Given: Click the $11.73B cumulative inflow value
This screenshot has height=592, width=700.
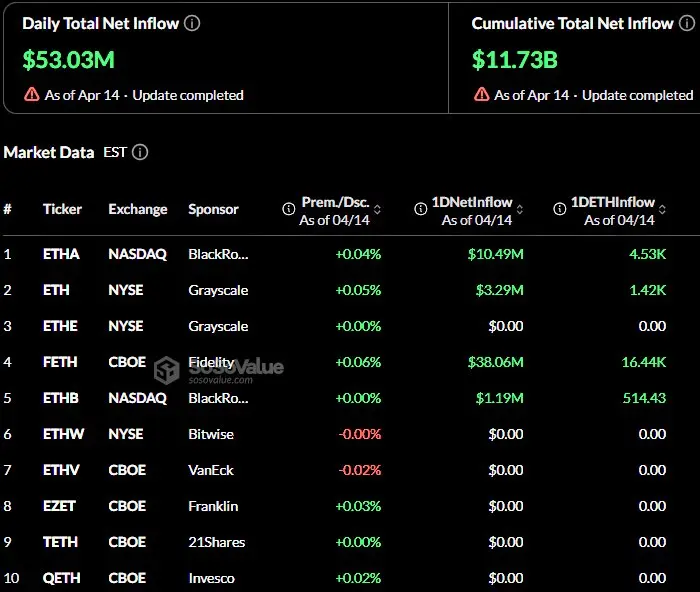Looking at the screenshot, I should pyautogui.click(x=515, y=60).
